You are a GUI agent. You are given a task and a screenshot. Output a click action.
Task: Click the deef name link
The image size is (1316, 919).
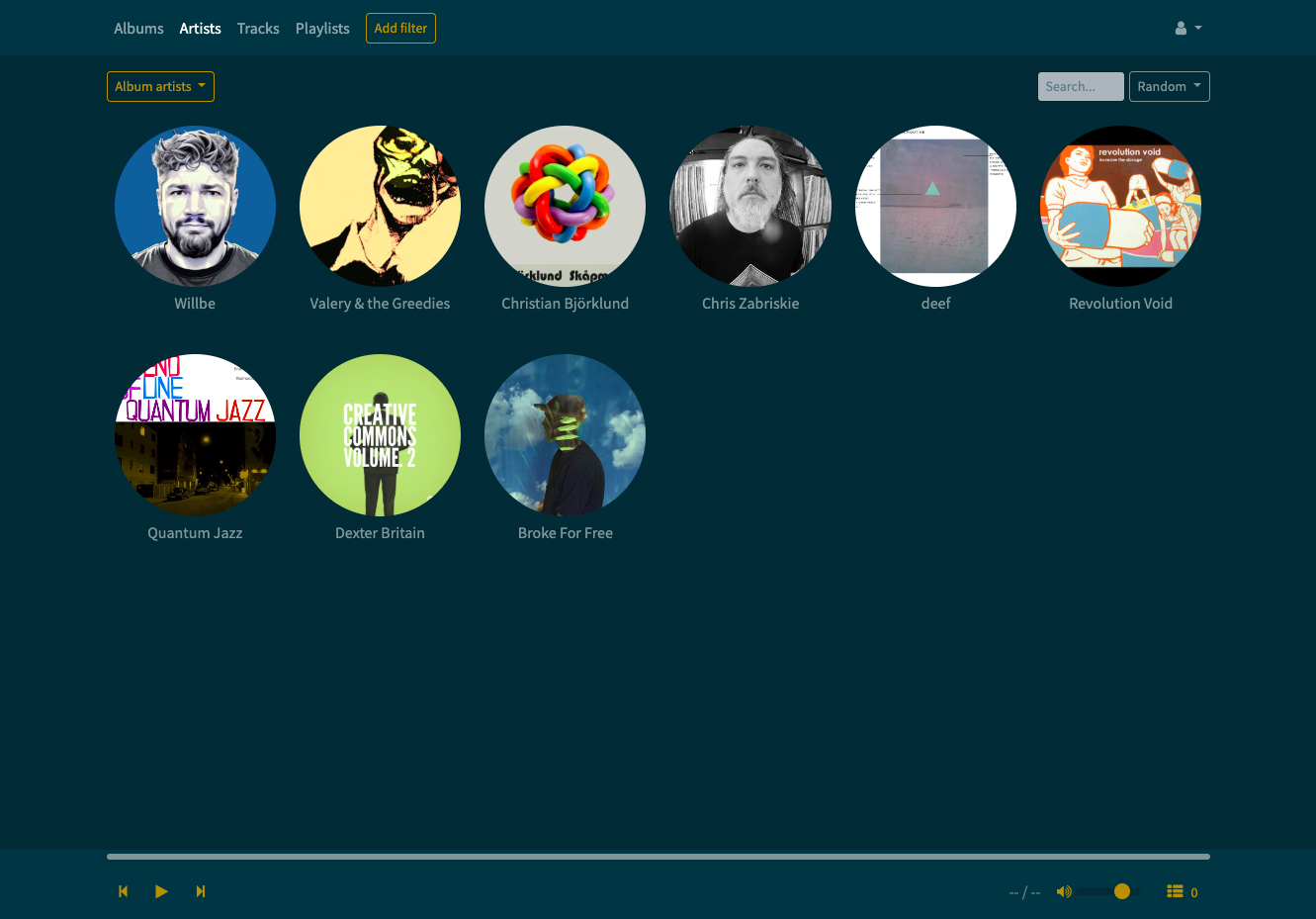point(935,304)
